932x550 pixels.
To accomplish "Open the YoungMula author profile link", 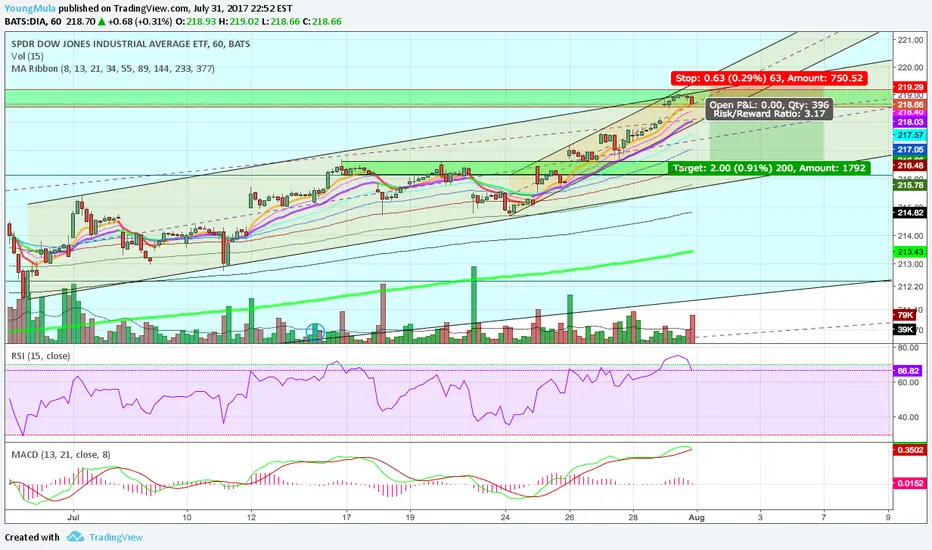I will click(30, 9).
